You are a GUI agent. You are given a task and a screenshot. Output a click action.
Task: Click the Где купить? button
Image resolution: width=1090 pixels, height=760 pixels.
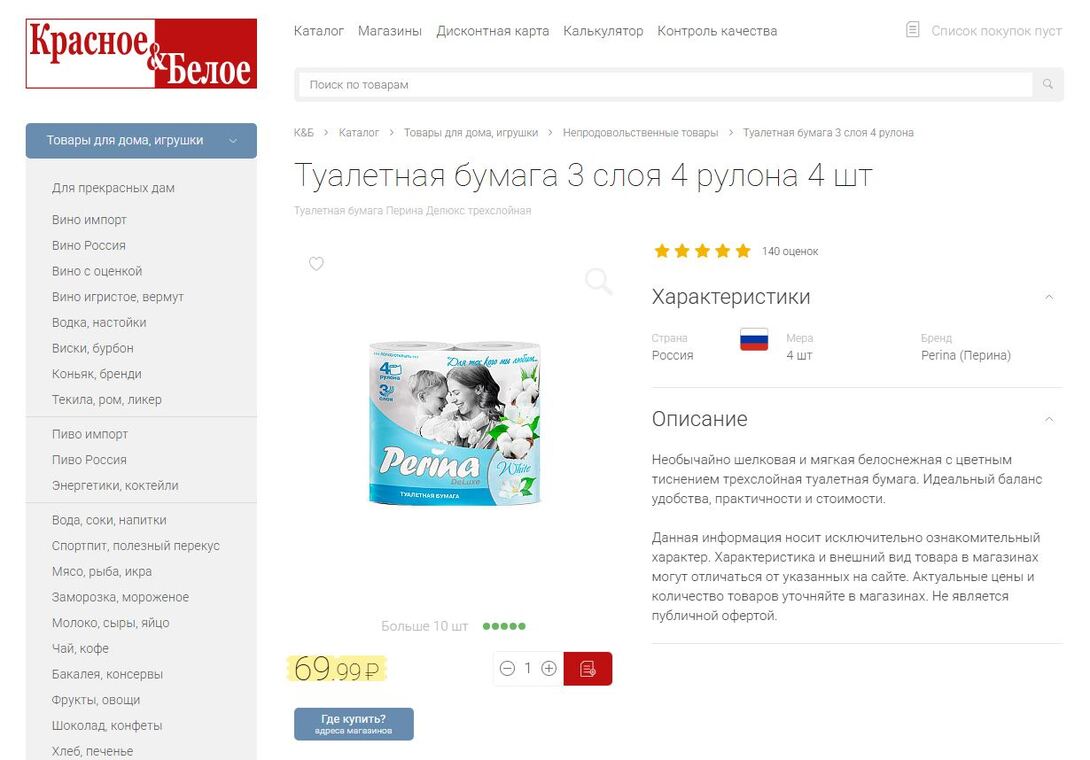tap(353, 724)
